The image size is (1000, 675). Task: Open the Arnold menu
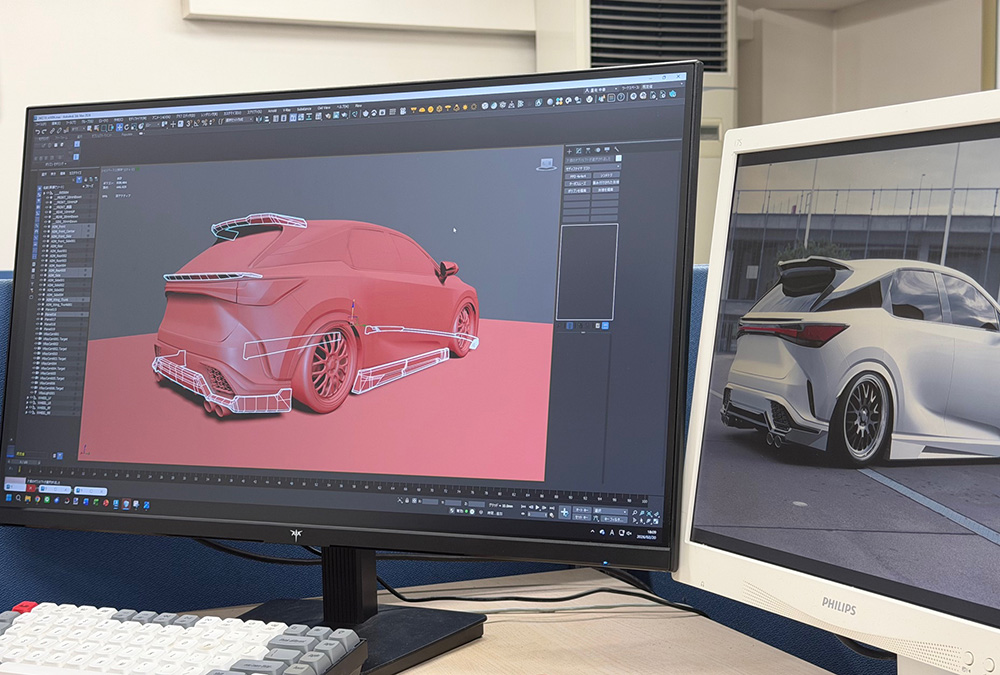click(x=271, y=108)
